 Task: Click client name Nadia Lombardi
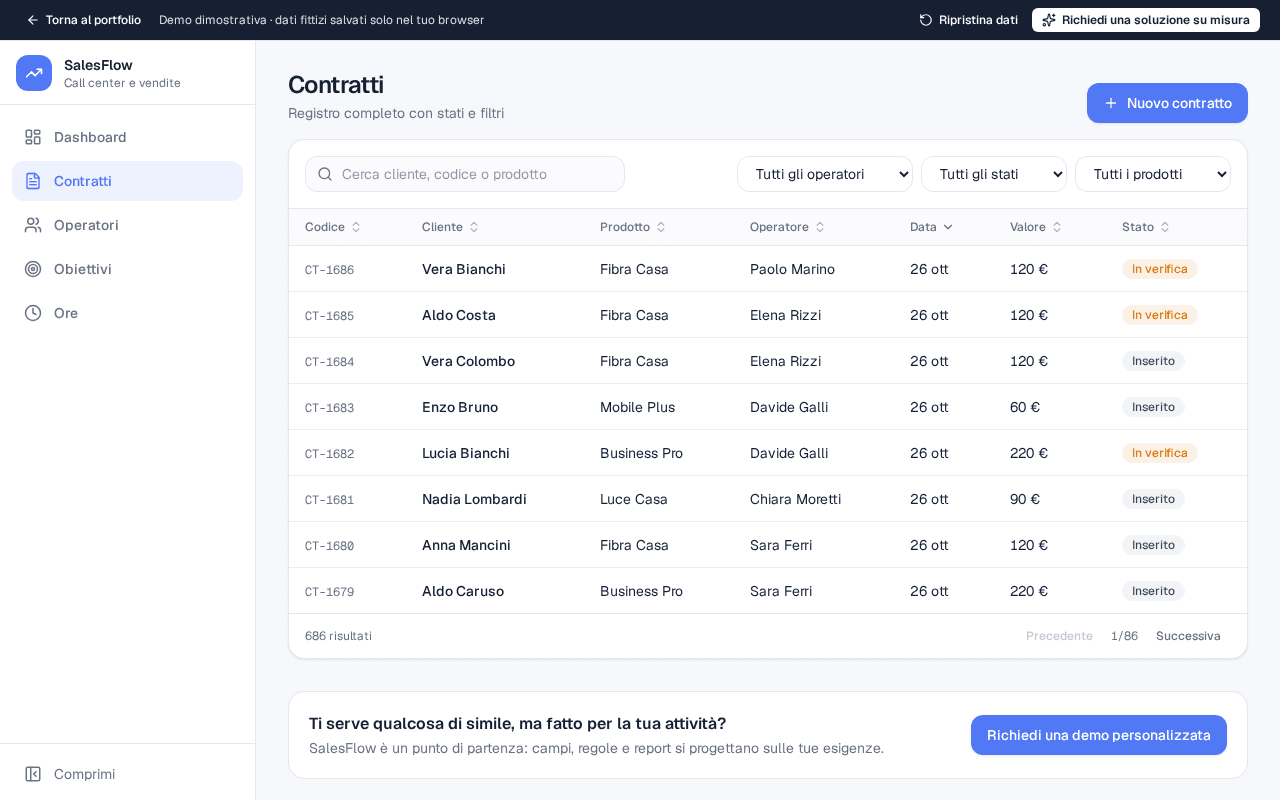point(474,499)
